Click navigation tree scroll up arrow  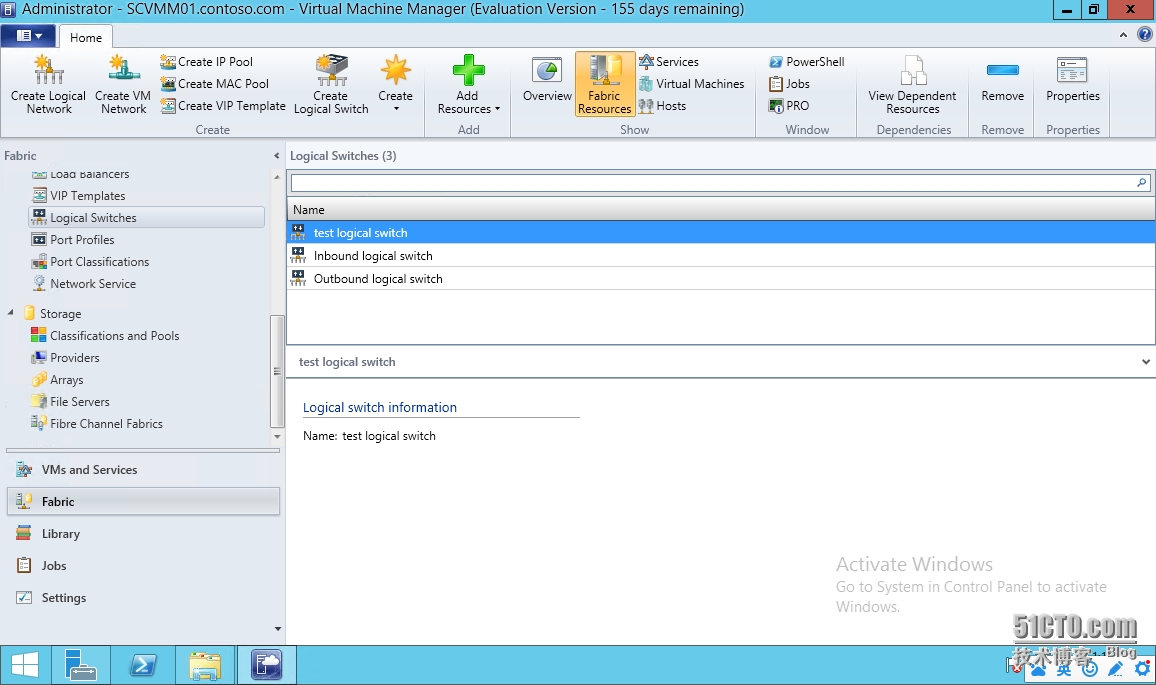277,177
